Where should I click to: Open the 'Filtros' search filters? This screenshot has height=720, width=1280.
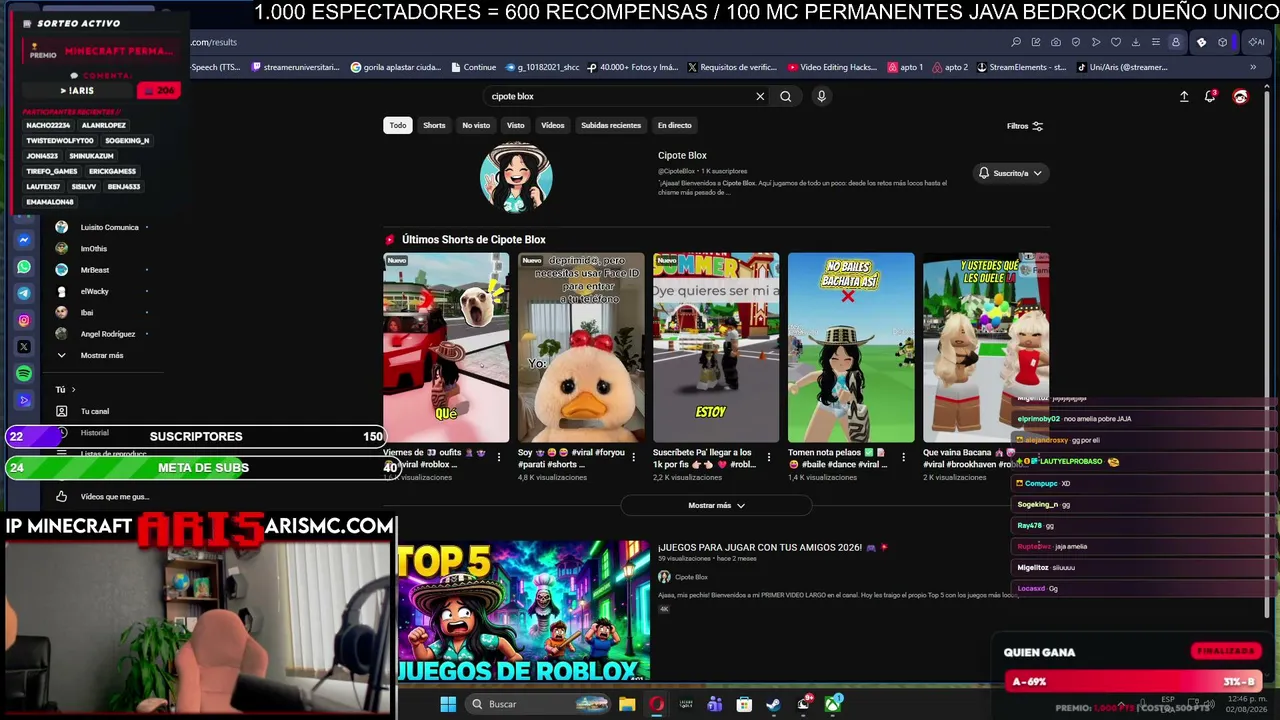click(1025, 126)
